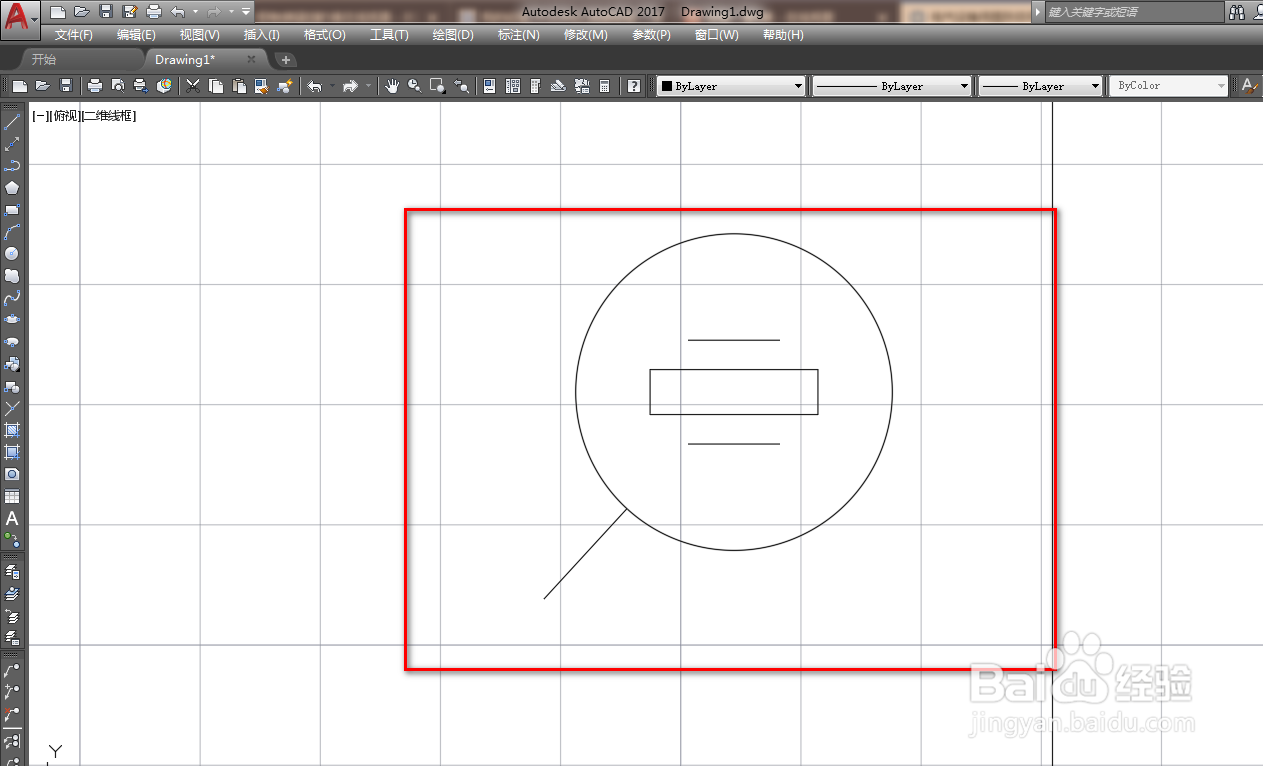Screen dimensions: 1263x766
Task: Activate the Pan hand tool
Action: pos(392,86)
